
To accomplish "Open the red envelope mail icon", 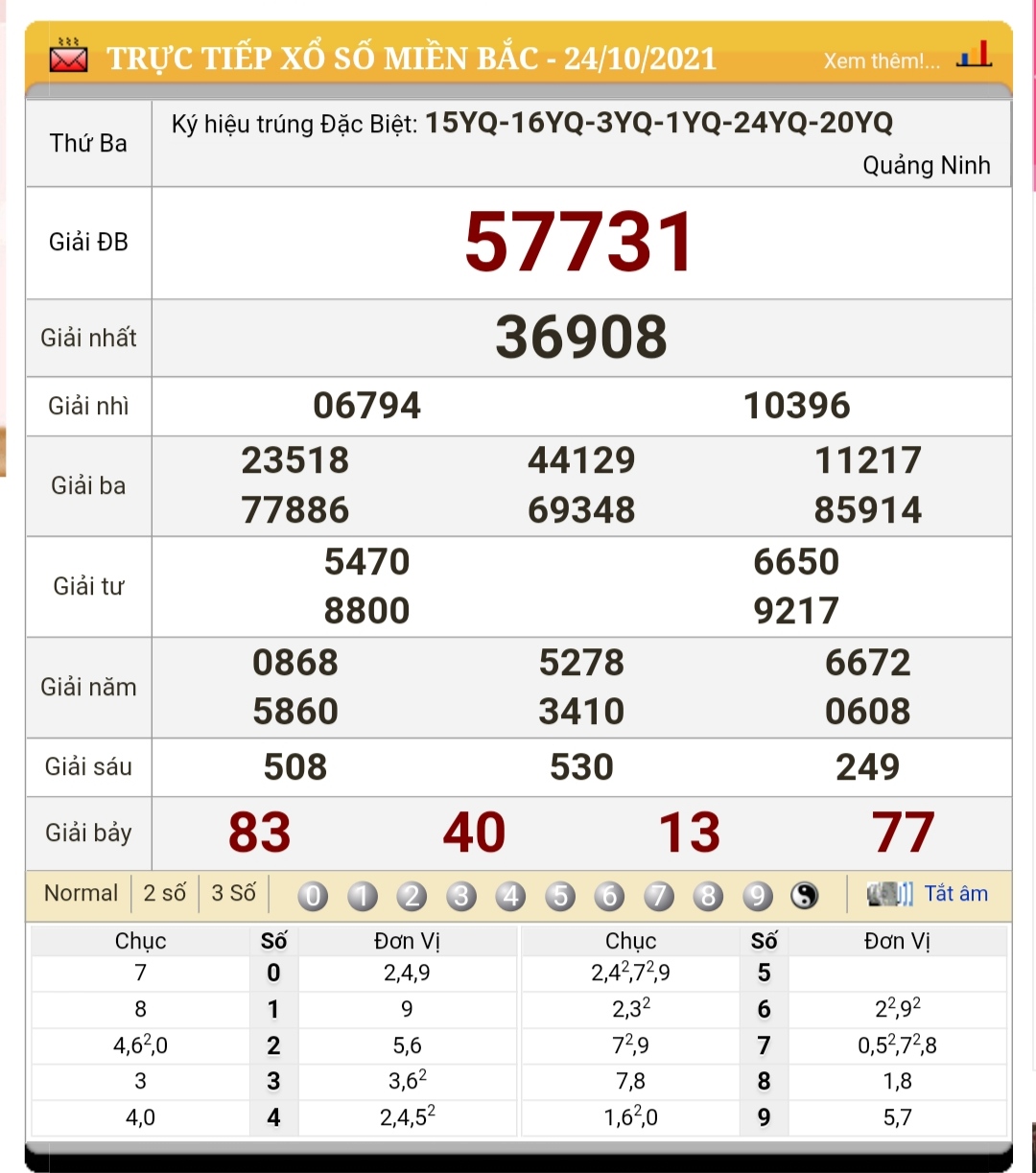I will point(68,58).
